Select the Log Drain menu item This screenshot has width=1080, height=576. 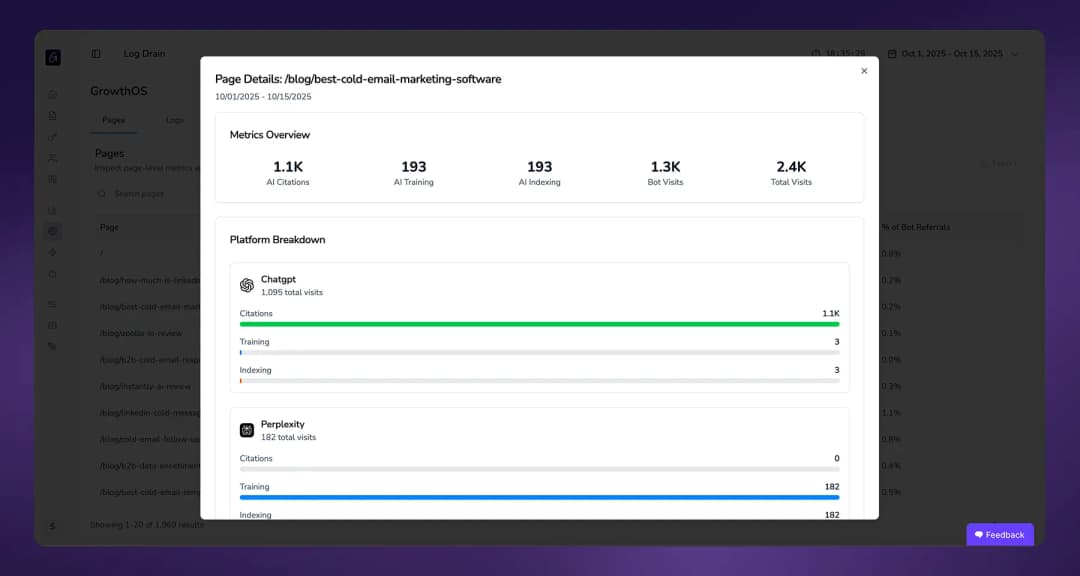(x=143, y=53)
